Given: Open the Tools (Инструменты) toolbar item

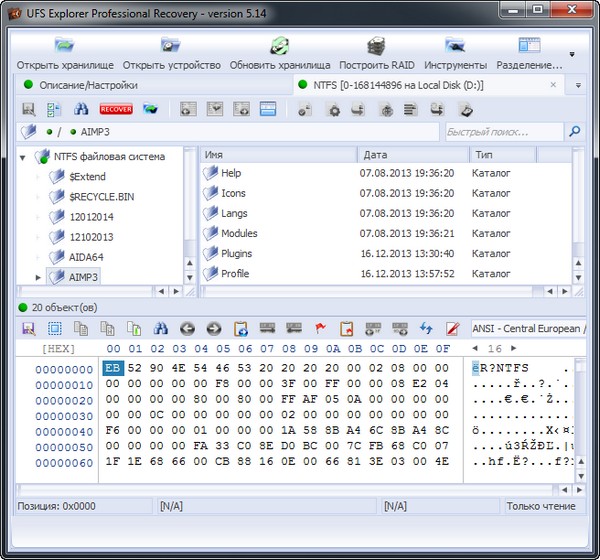Looking at the screenshot, I should (455, 53).
